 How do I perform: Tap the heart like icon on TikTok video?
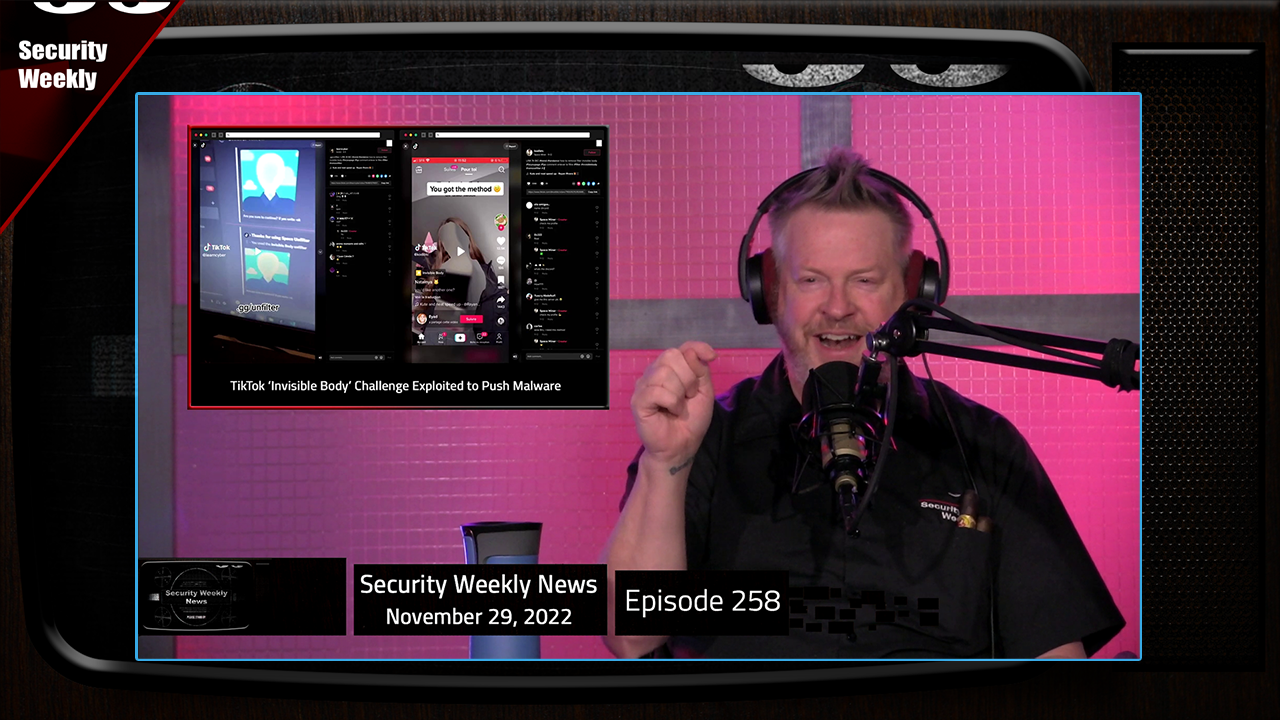(501, 241)
